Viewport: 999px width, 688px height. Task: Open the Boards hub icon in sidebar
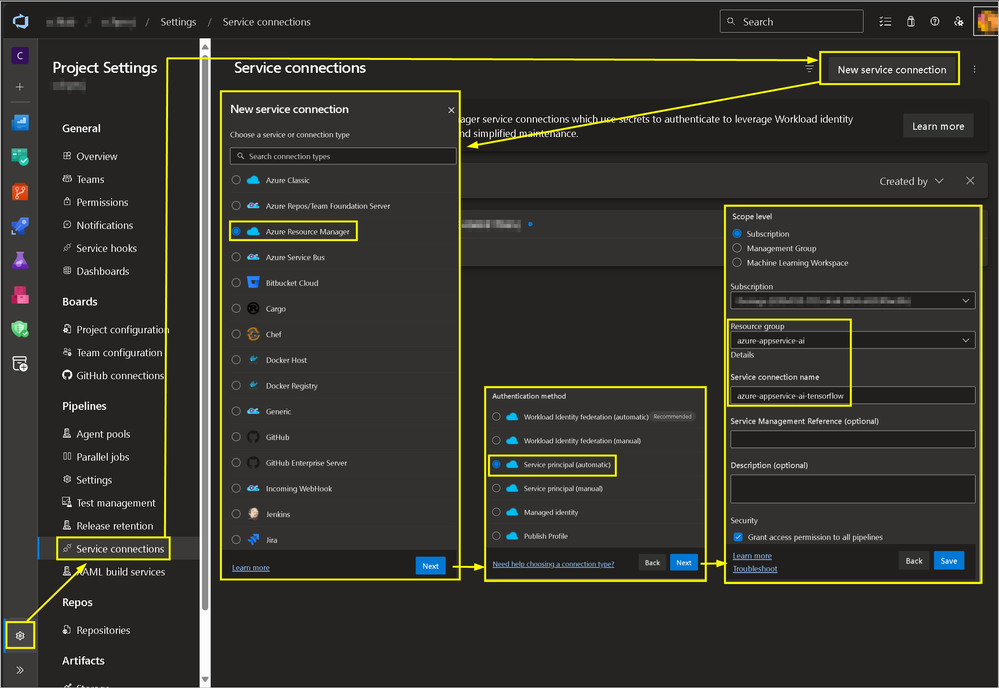click(20, 157)
